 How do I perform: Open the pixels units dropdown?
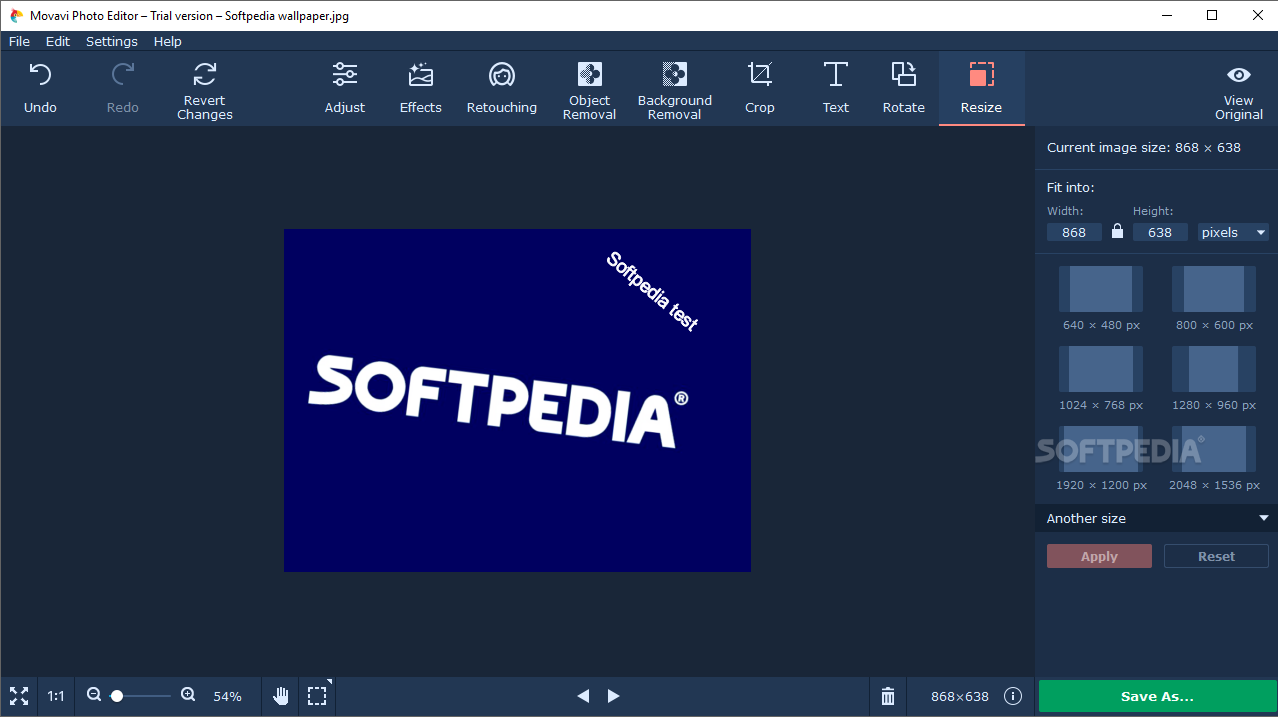click(x=1234, y=232)
